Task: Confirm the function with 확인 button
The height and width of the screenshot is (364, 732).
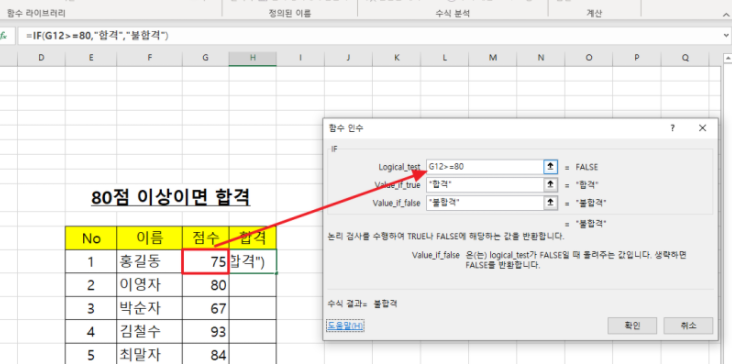Action: click(632, 326)
